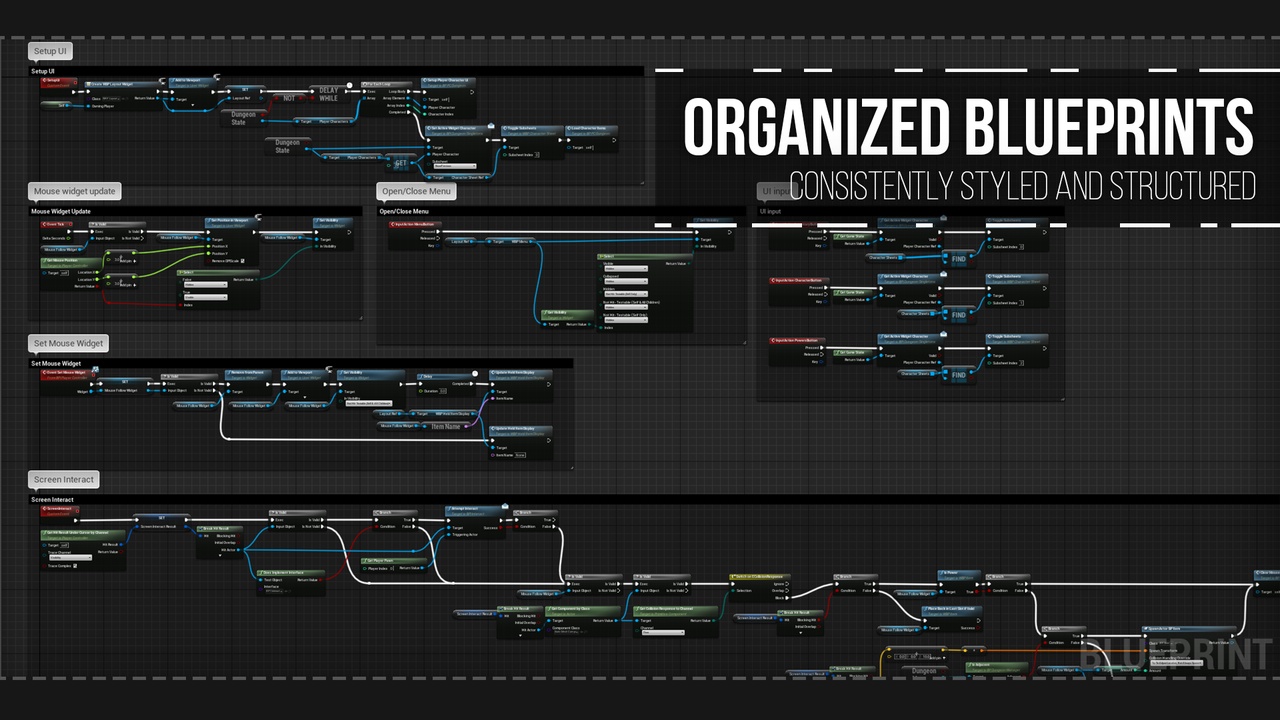This screenshot has height=720, width=1280.
Task: Open the Trace Channel dropdown in Screen Interact
Action: pos(70,558)
